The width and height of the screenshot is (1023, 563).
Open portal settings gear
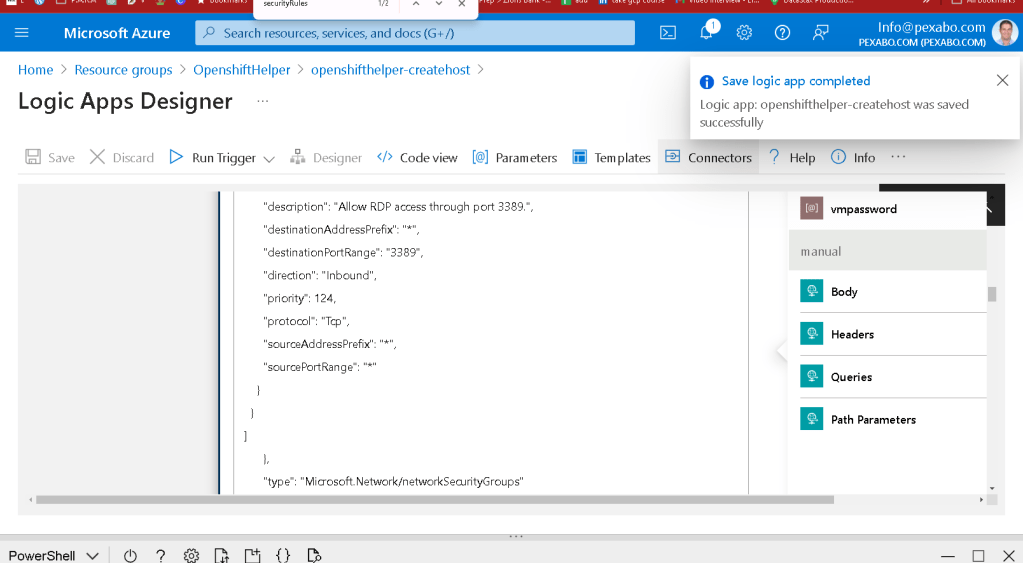point(744,33)
